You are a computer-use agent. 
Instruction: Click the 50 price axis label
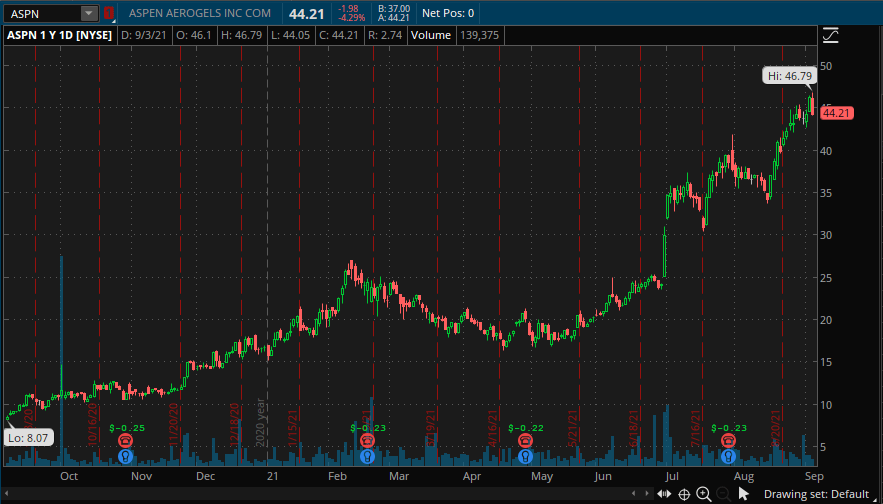(827, 66)
